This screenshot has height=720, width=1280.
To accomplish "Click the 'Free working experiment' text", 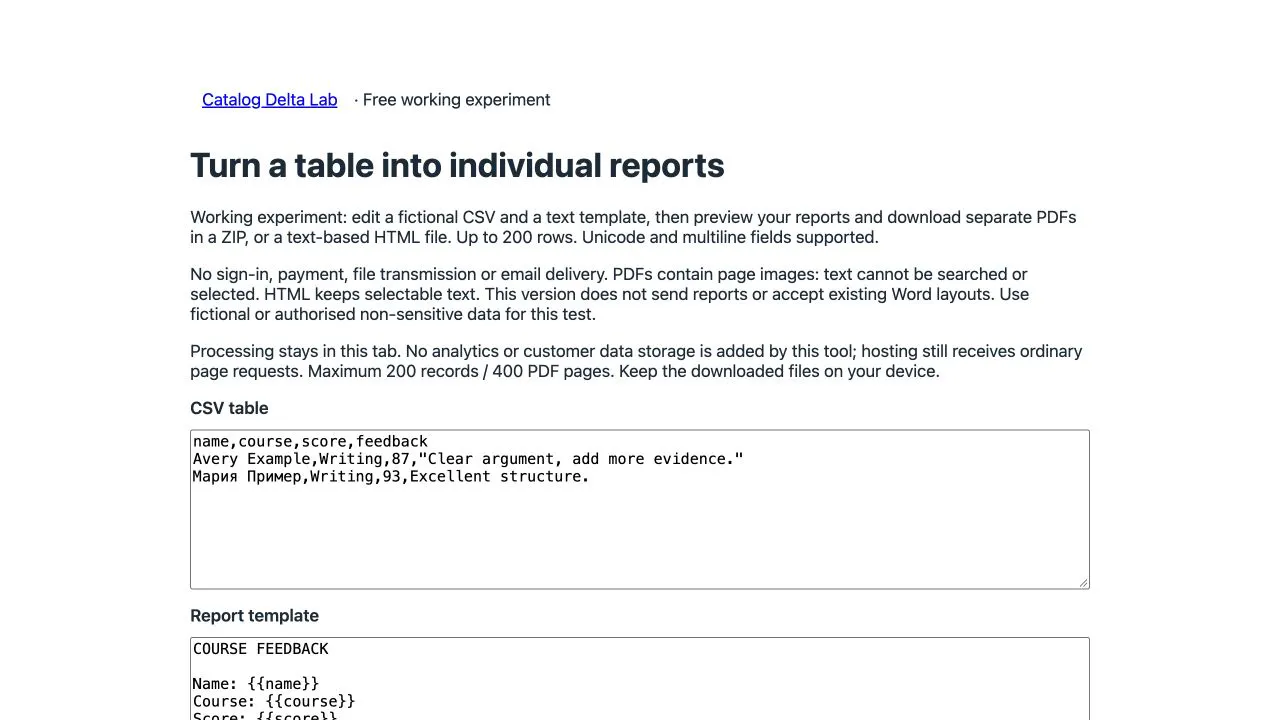I will (456, 100).
